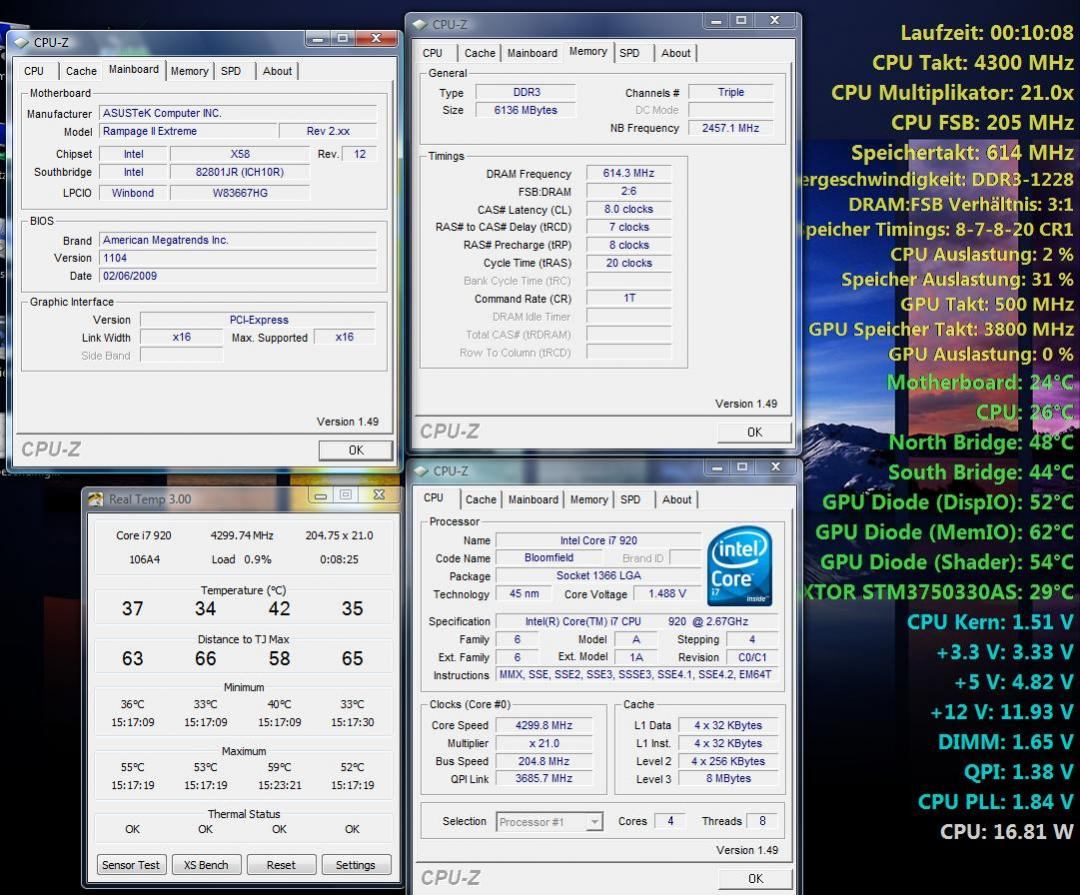Viewport: 1080px width, 895px height.
Task: Select the Memory tab in the Mainboard CPU-Z window
Action: pyautogui.click(x=189, y=71)
